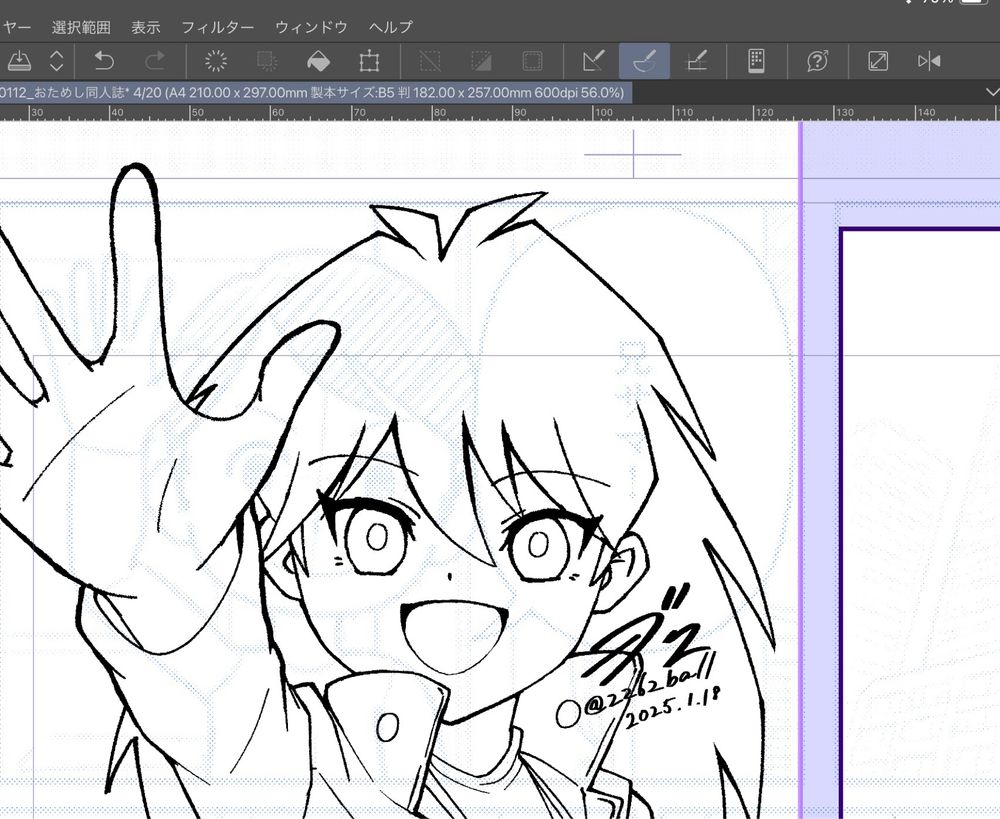Toggle Snap to Grid
The width and height of the screenshot is (1000, 819).
tap(696, 61)
